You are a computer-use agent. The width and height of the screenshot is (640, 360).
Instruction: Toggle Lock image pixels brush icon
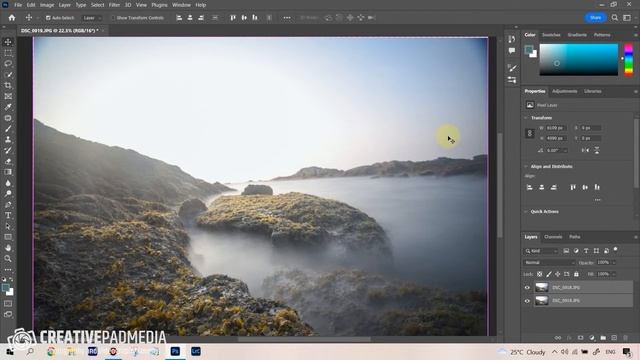549,274
